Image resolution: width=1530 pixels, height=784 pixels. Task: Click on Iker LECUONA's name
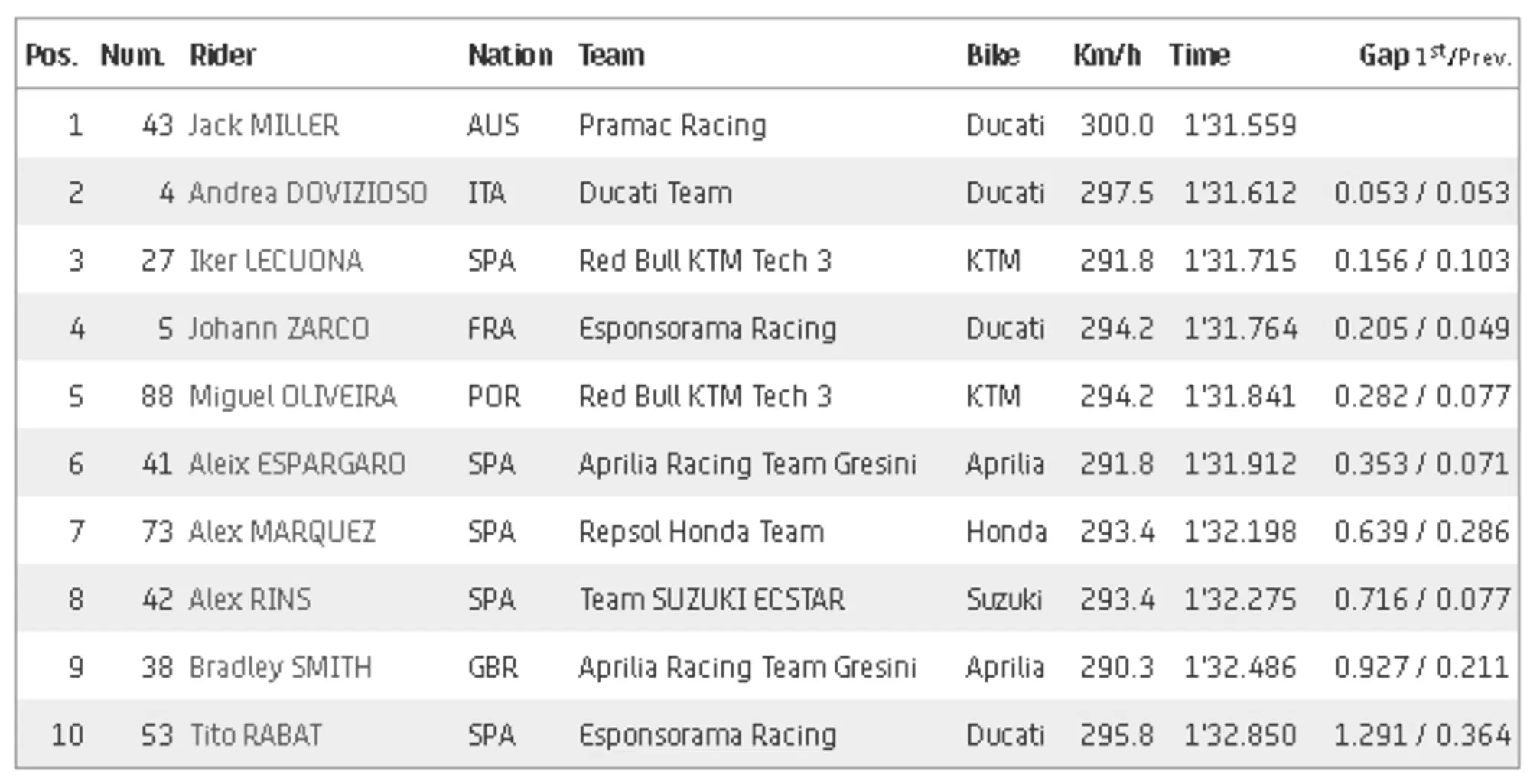point(276,261)
